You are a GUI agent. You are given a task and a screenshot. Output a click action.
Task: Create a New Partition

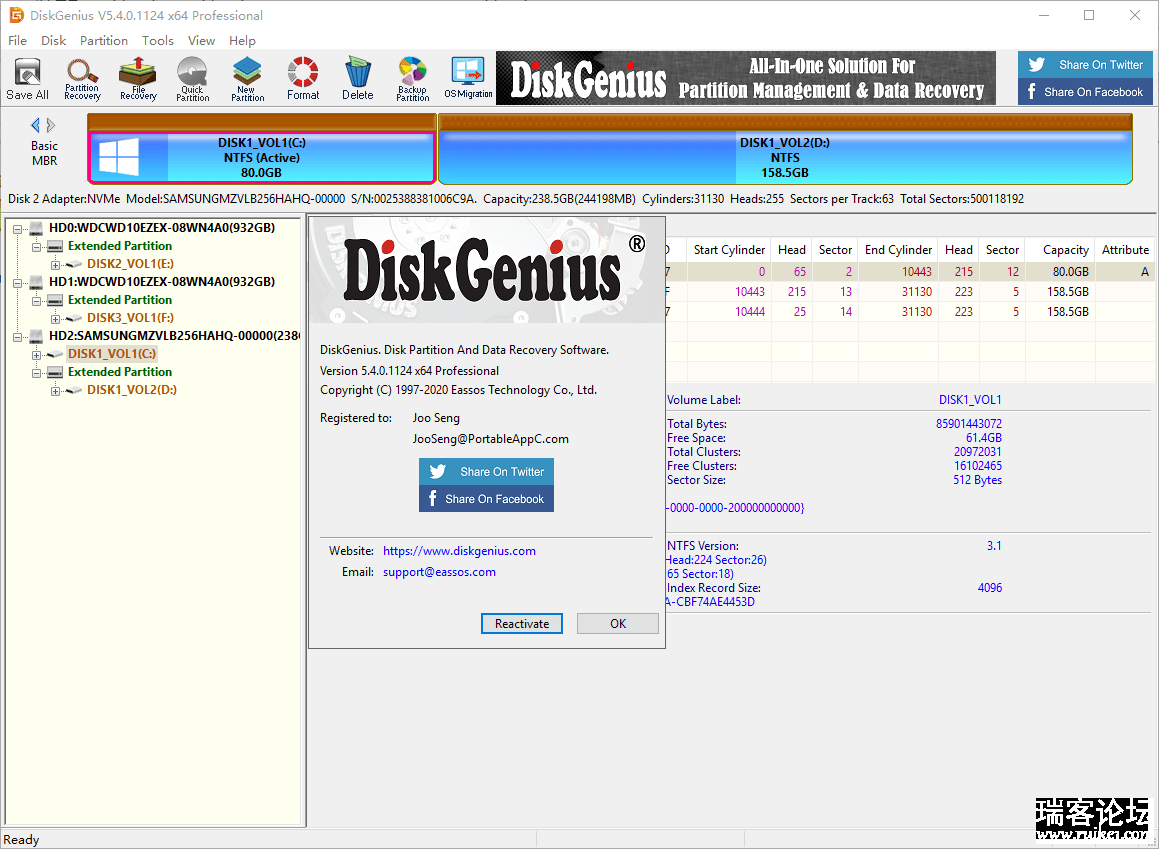click(247, 78)
